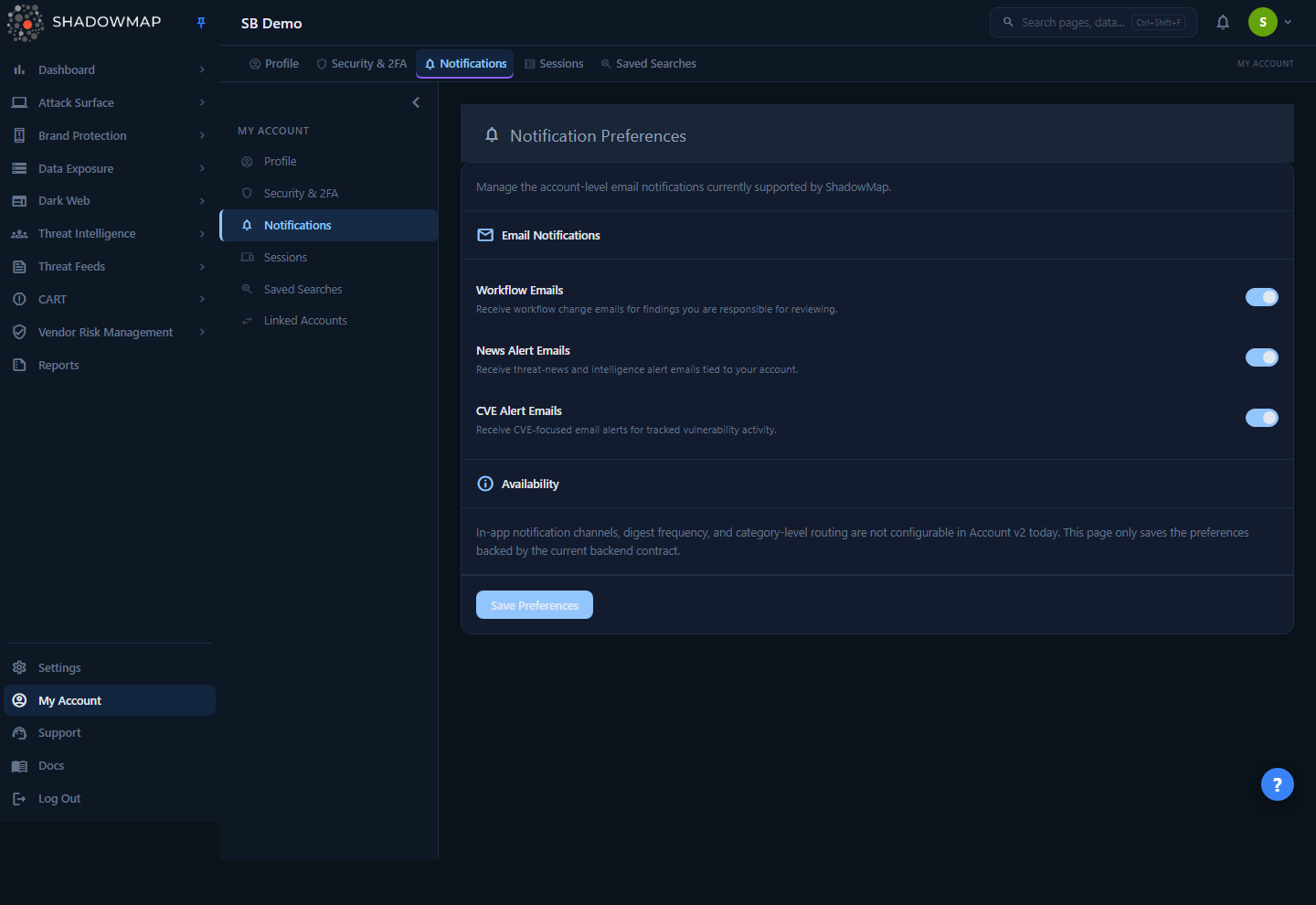
Task: Click the ShadowMap logo icon
Action: pyautogui.click(x=26, y=23)
